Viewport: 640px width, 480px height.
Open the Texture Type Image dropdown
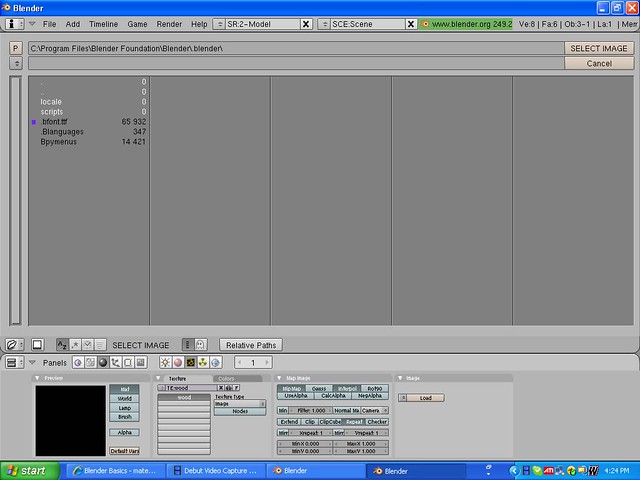coord(240,404)
